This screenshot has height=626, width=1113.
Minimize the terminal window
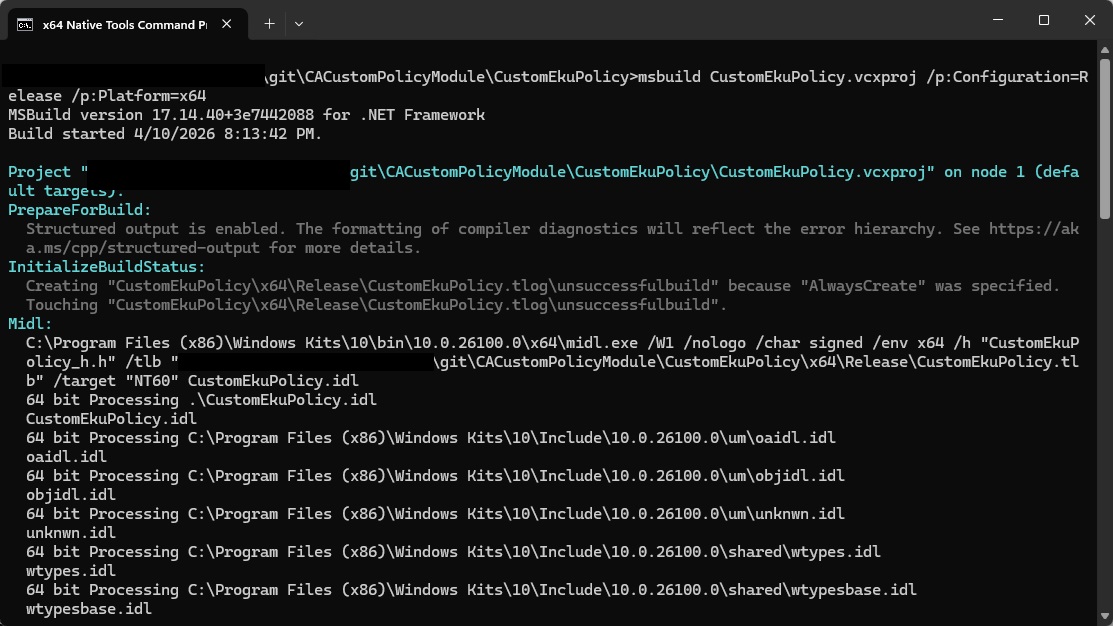tap(998, 20)
